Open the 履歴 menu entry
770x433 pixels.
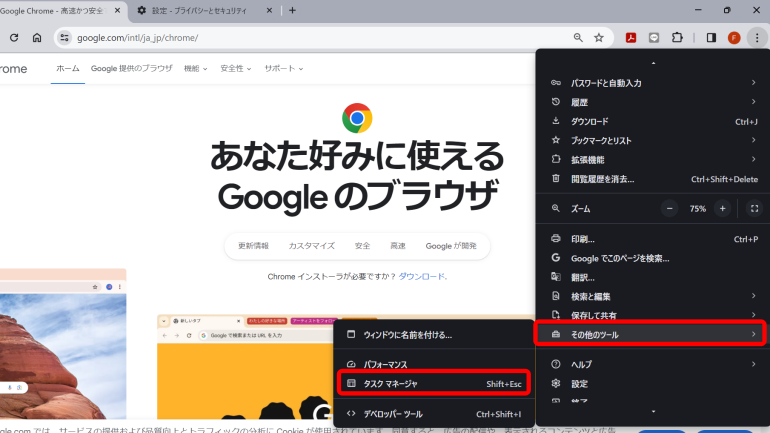[x=653, y=102]
